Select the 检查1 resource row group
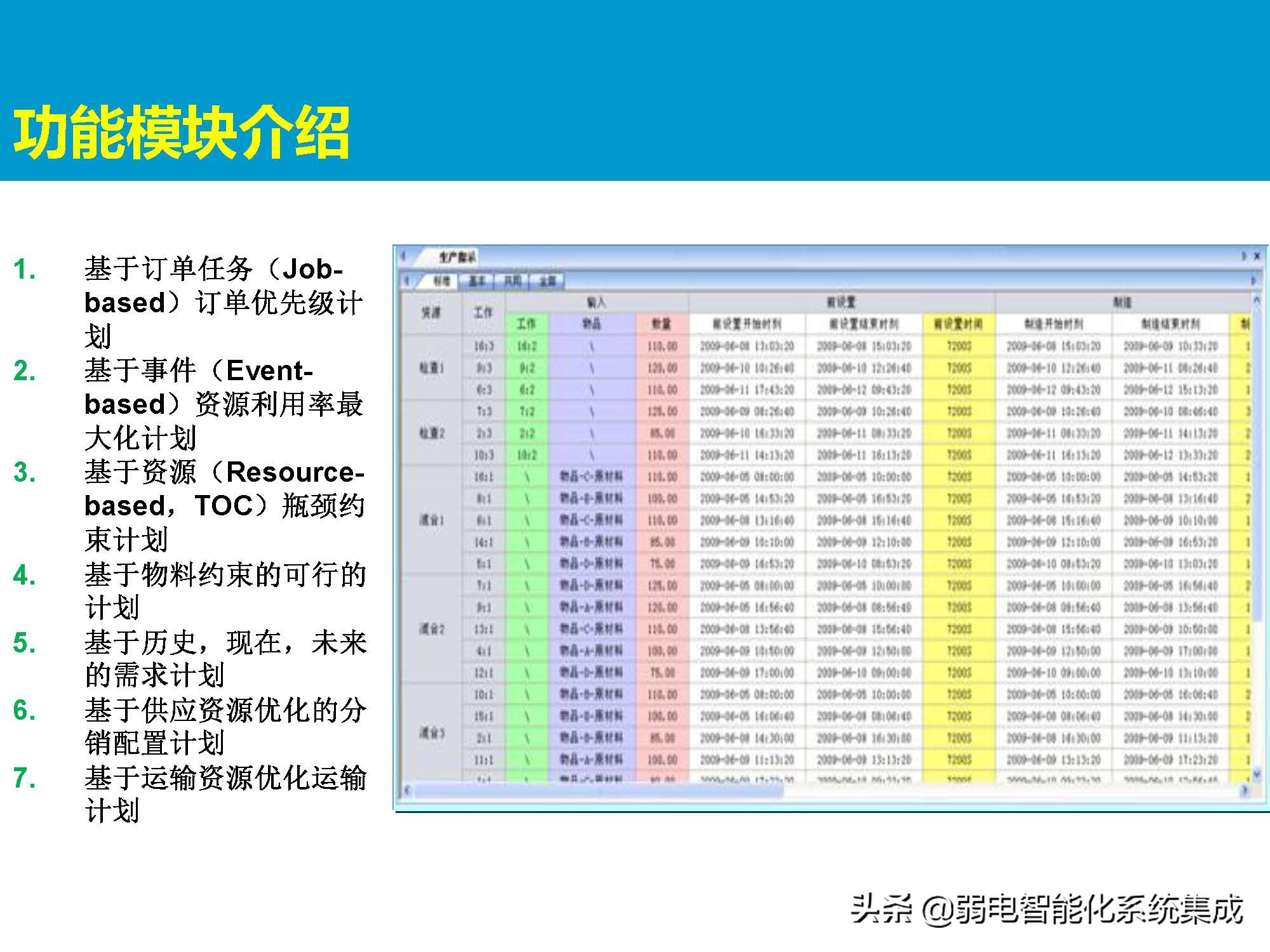The height and width of the screenshot is (952, 1270). 431,368
